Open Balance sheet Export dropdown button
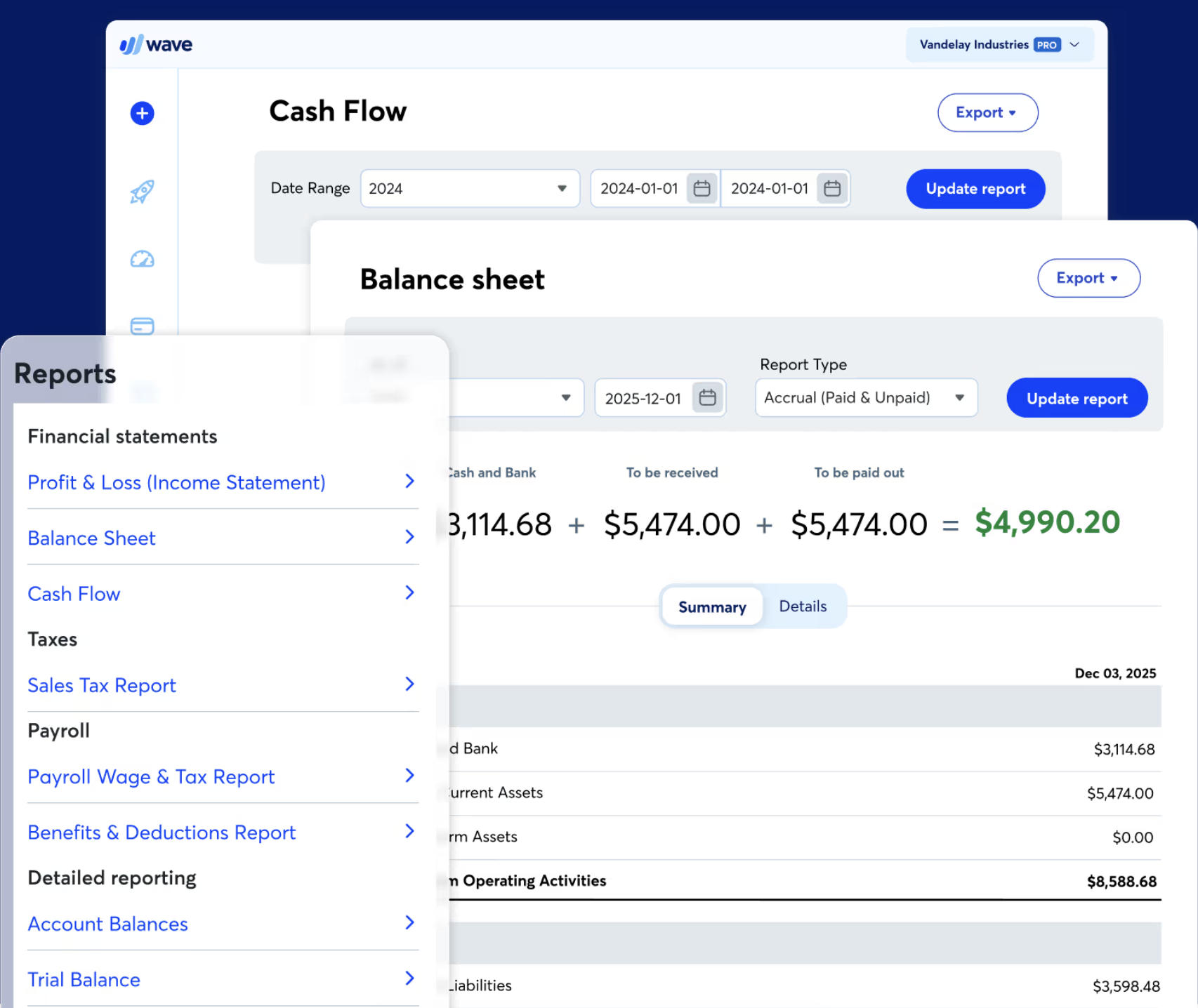 coord(1088,278)
